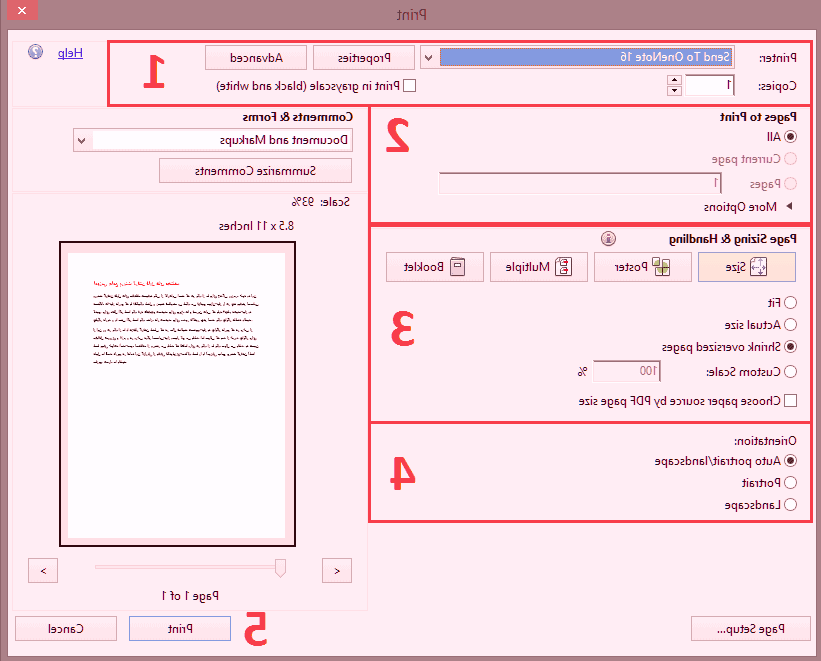The image size is (821, 661).
Task: Enable Print in grayscale (black and white)
Action: click(x=409, y=85)
